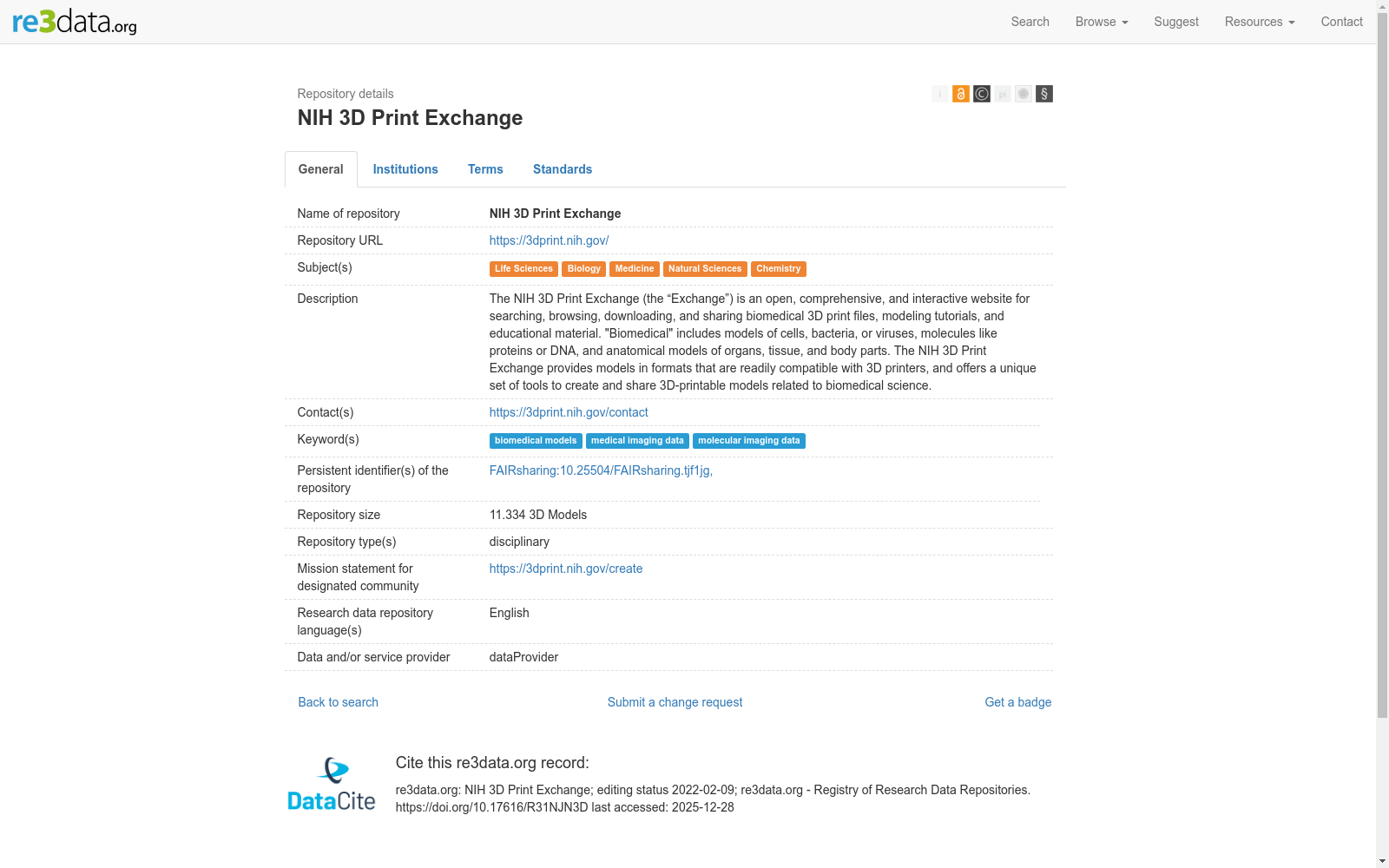Open the Contact page in navigation
This screenshot has width=1389, height=868.
click(1342, 22)
